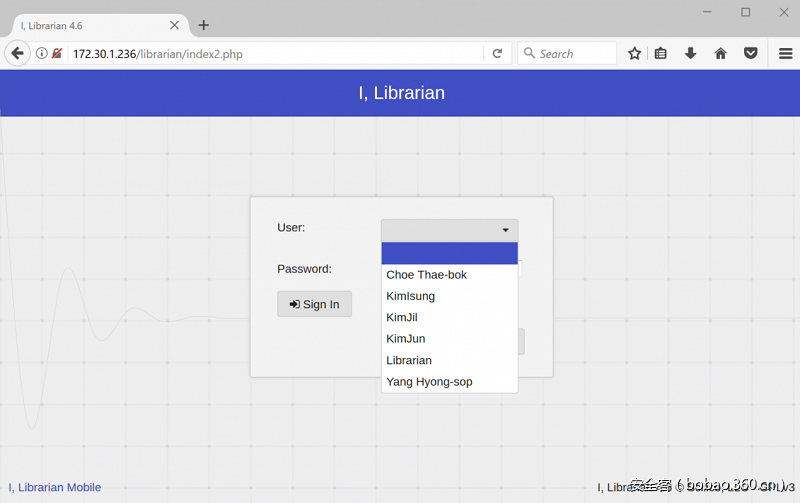Screen dimensions: 800x503
Task: Open site information icon in address bar
Action: (x=42, y=53)
